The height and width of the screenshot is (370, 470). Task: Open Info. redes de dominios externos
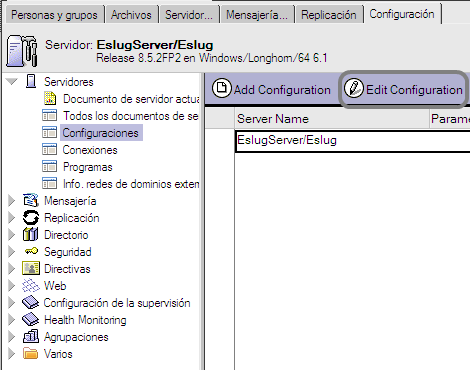[131, 184]
